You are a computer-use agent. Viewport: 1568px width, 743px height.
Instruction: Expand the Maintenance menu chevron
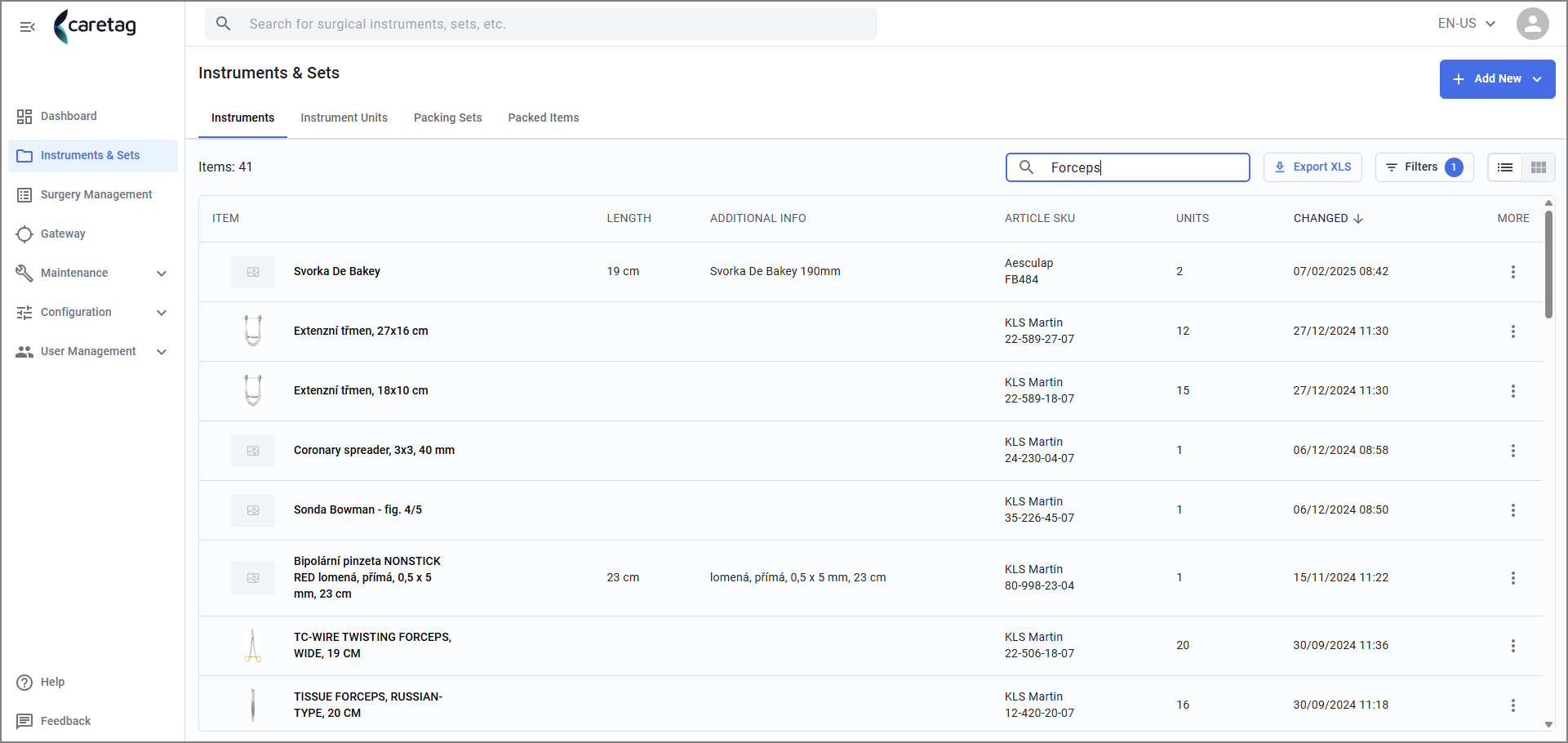pos(162,274)
